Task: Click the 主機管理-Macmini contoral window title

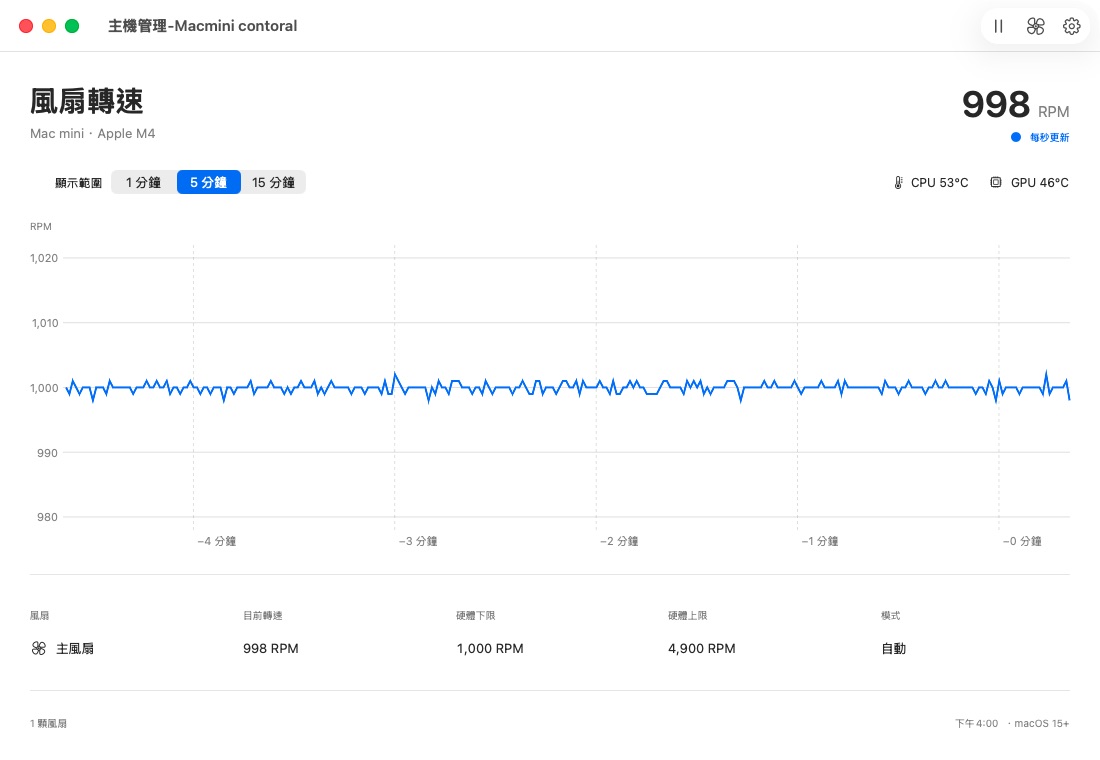Action: click(x=203, y=26)
